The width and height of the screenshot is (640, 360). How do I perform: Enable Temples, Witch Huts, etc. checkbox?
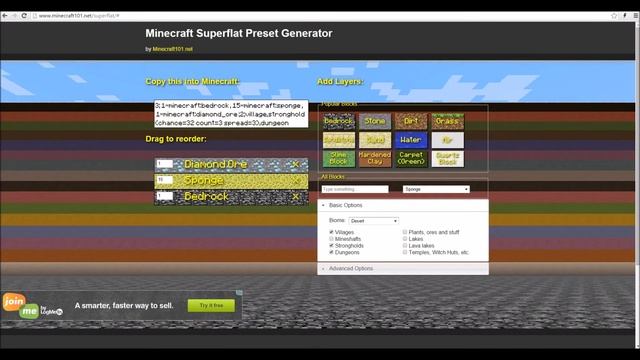pos(405,252)
